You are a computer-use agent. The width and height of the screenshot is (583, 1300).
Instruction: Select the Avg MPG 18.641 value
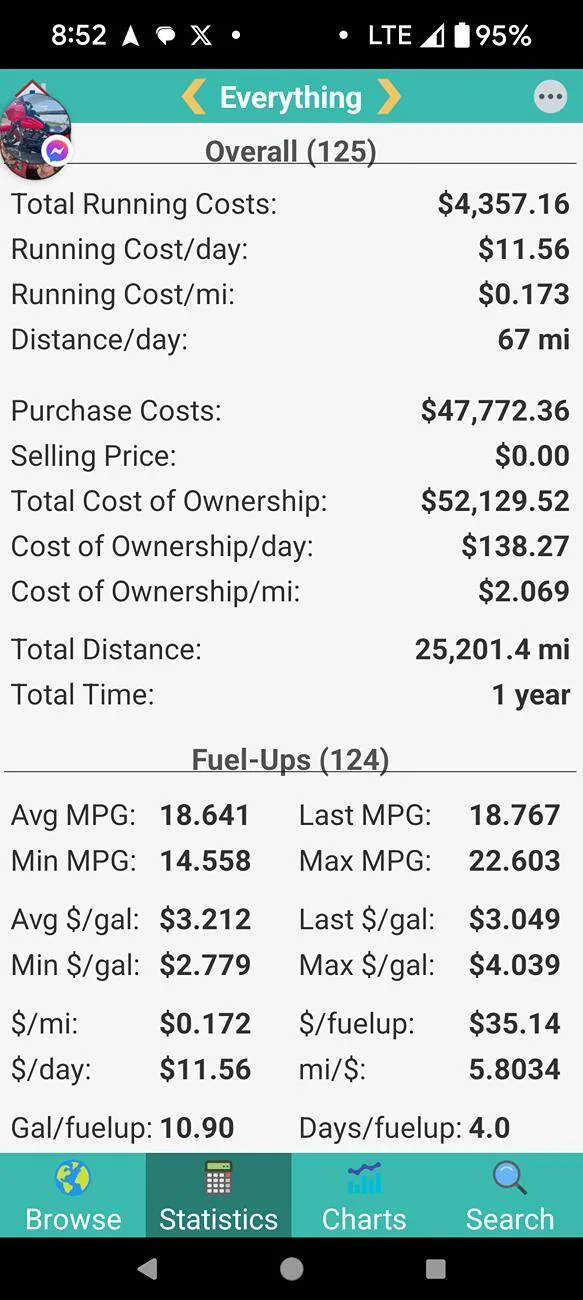tap(205, 815)
